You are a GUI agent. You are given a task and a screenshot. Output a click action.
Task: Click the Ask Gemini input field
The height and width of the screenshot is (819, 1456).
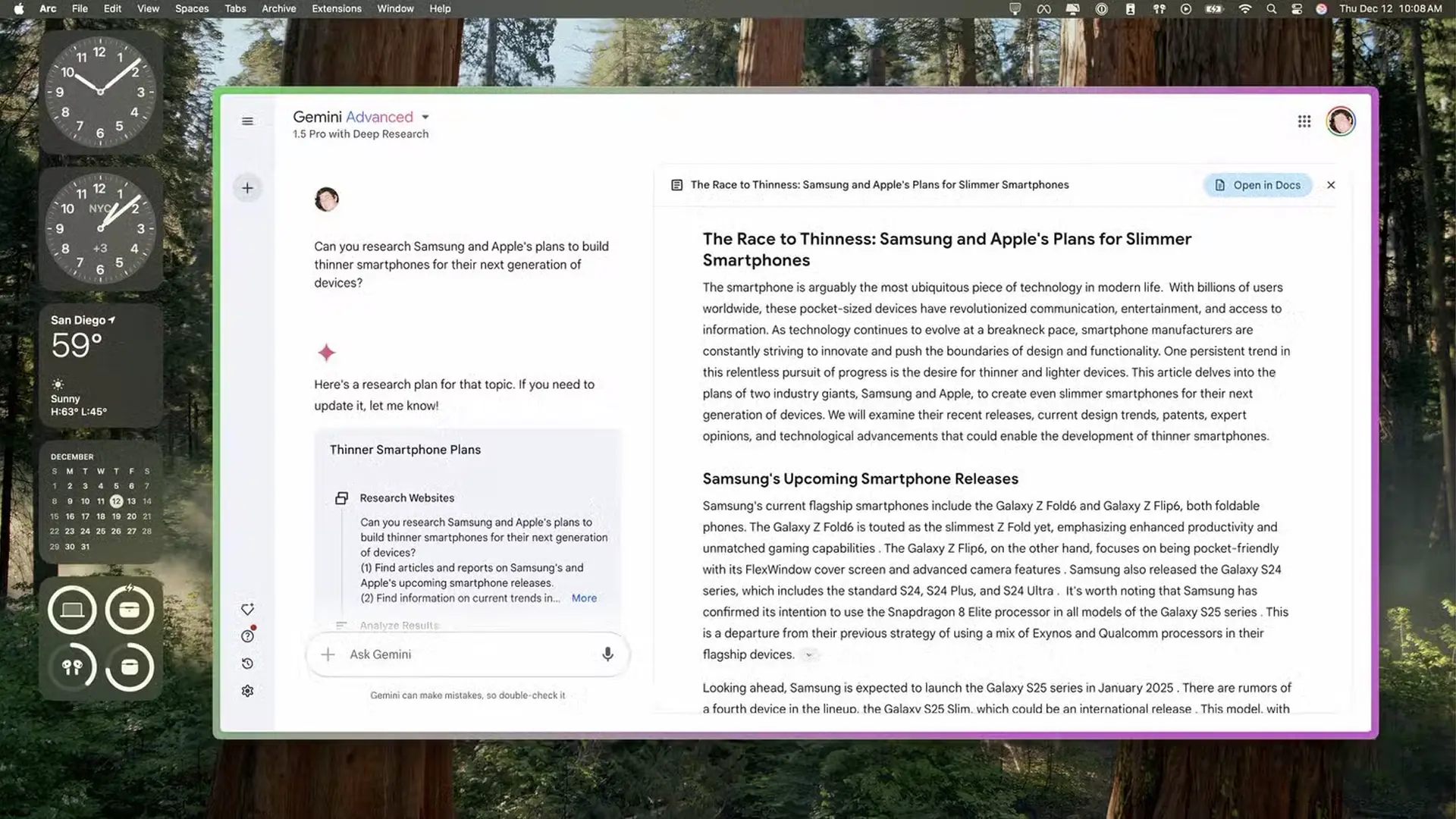coord(468,654)
